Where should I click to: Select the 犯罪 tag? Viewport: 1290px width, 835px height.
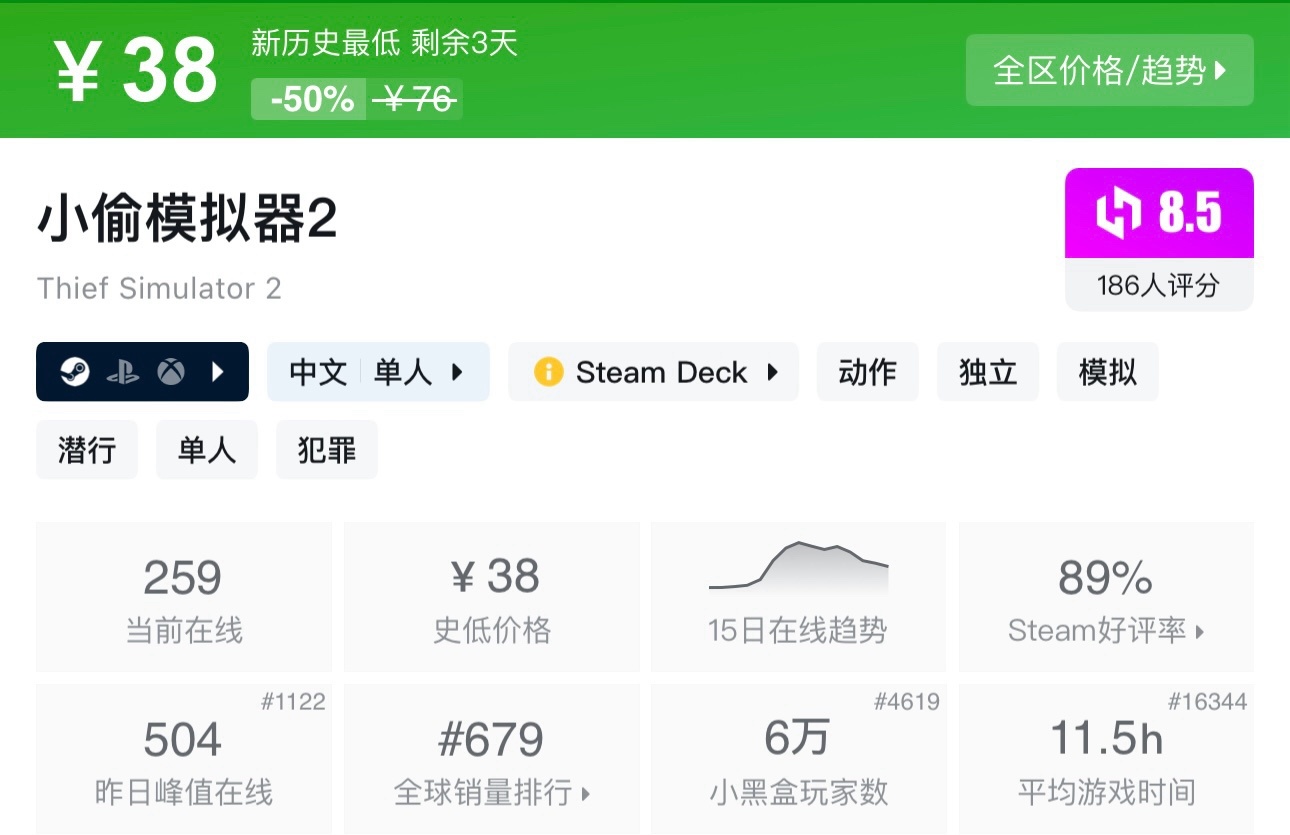pos(326,449)
